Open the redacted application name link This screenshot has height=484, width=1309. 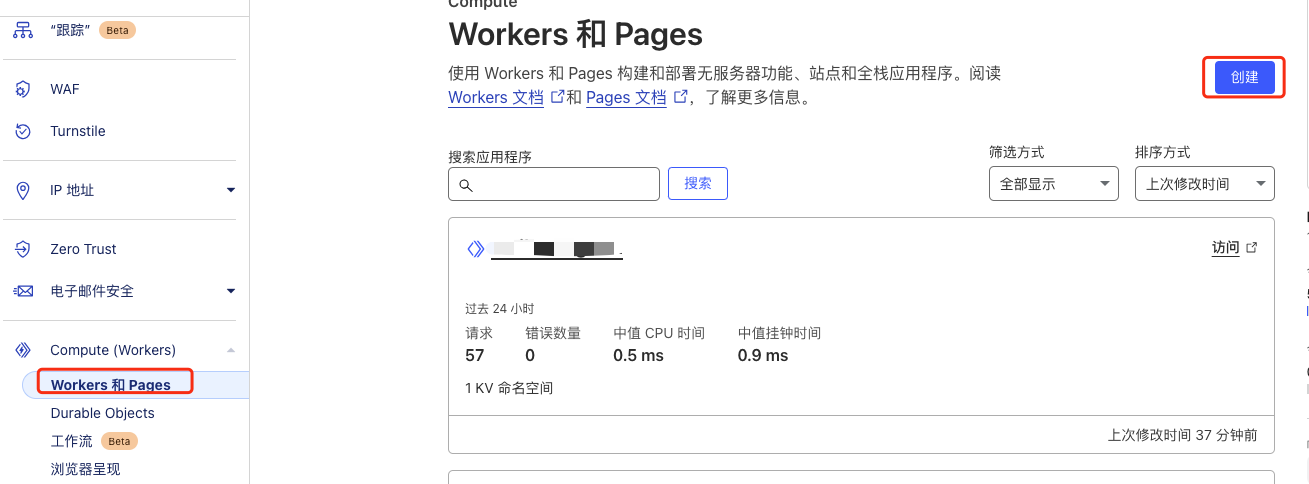[557, 250]
